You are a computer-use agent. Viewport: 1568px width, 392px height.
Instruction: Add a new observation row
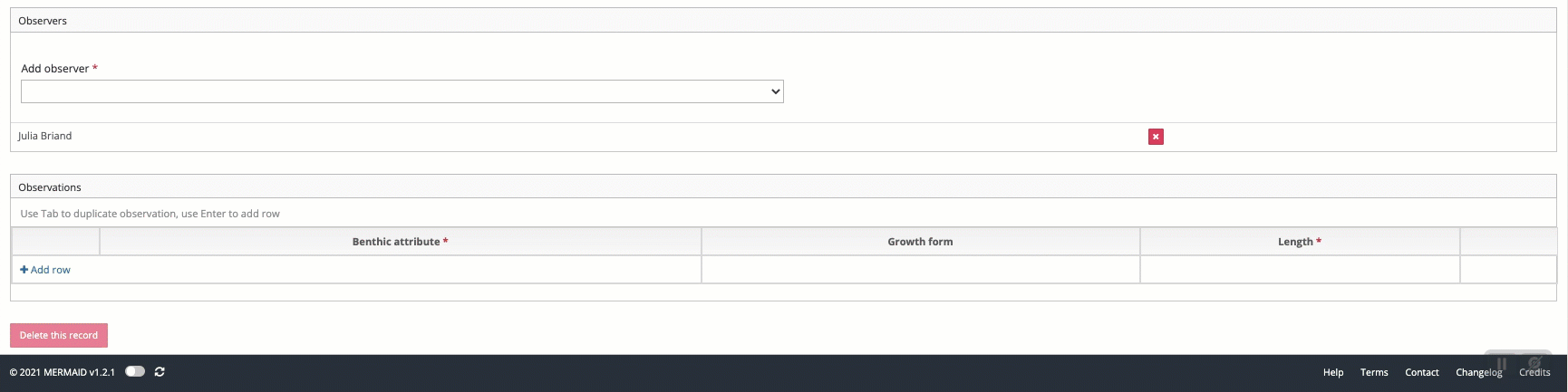(45, 270)
